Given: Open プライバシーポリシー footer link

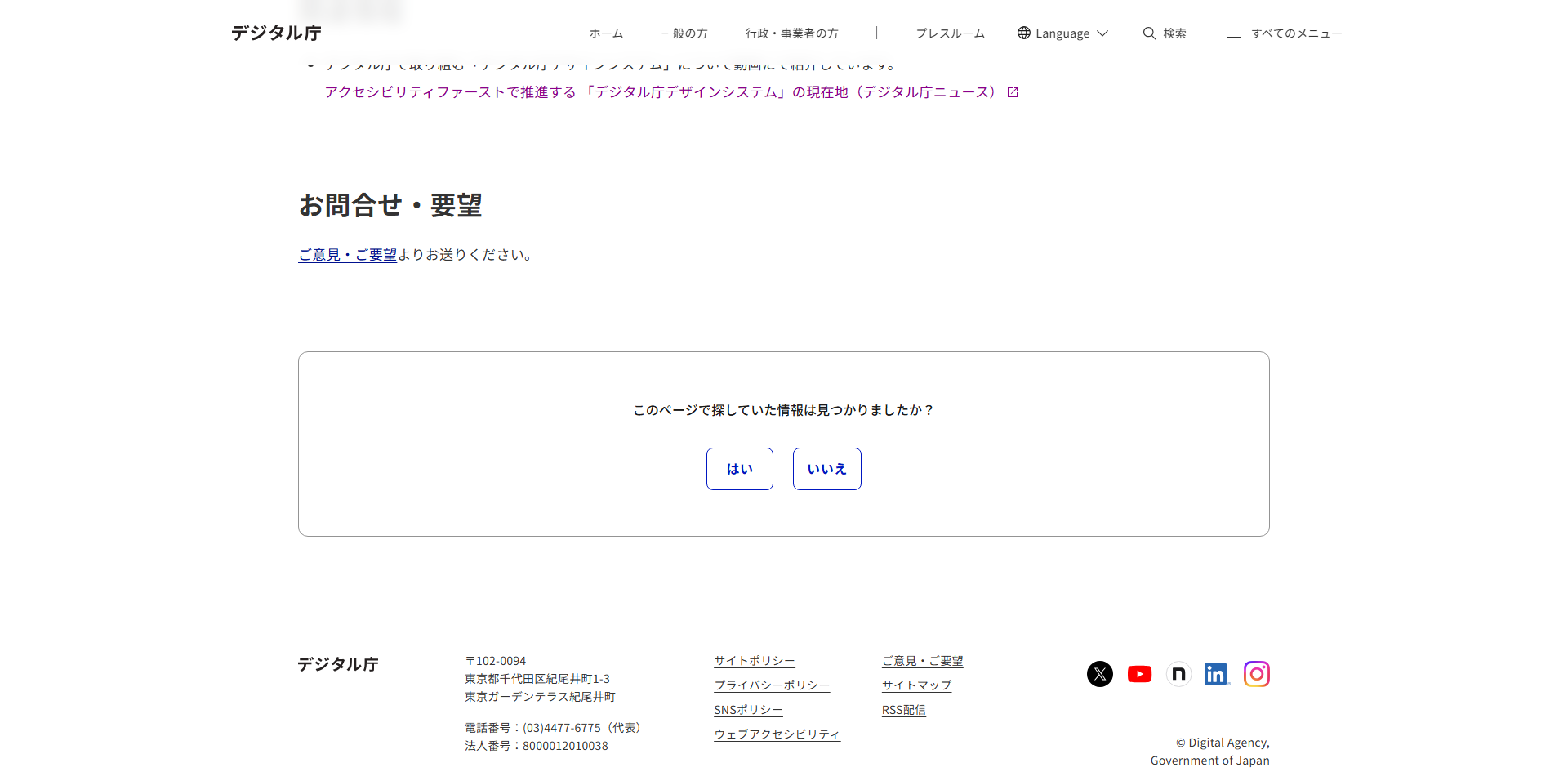Looking at the screenshot, I should point(772,685).
